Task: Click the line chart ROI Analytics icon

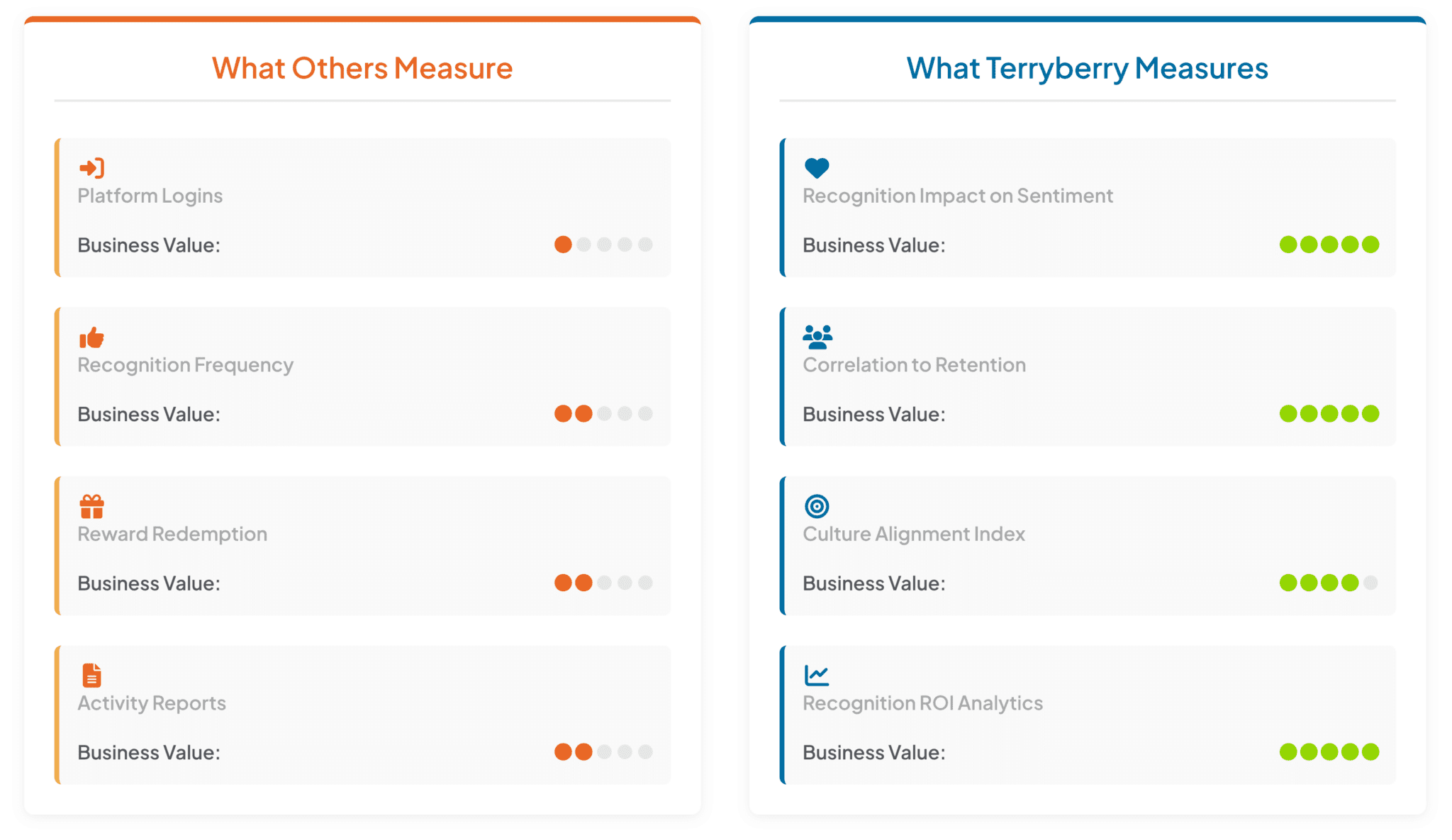Action: click(x=817, y=676)
